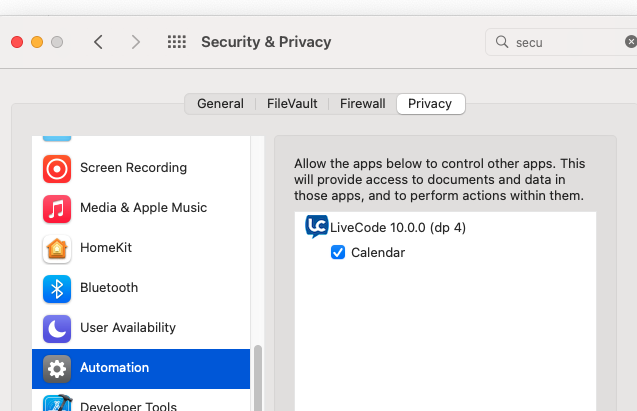Screen dimensions: 637x411
Task: Click the Screen Recording icon
Action: coord(57,168)
